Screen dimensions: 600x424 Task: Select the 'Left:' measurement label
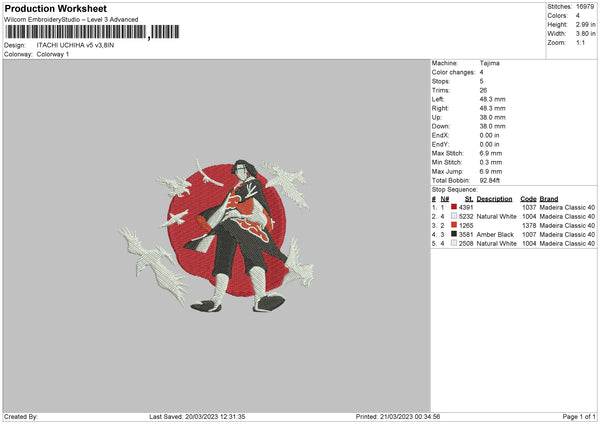438,99
